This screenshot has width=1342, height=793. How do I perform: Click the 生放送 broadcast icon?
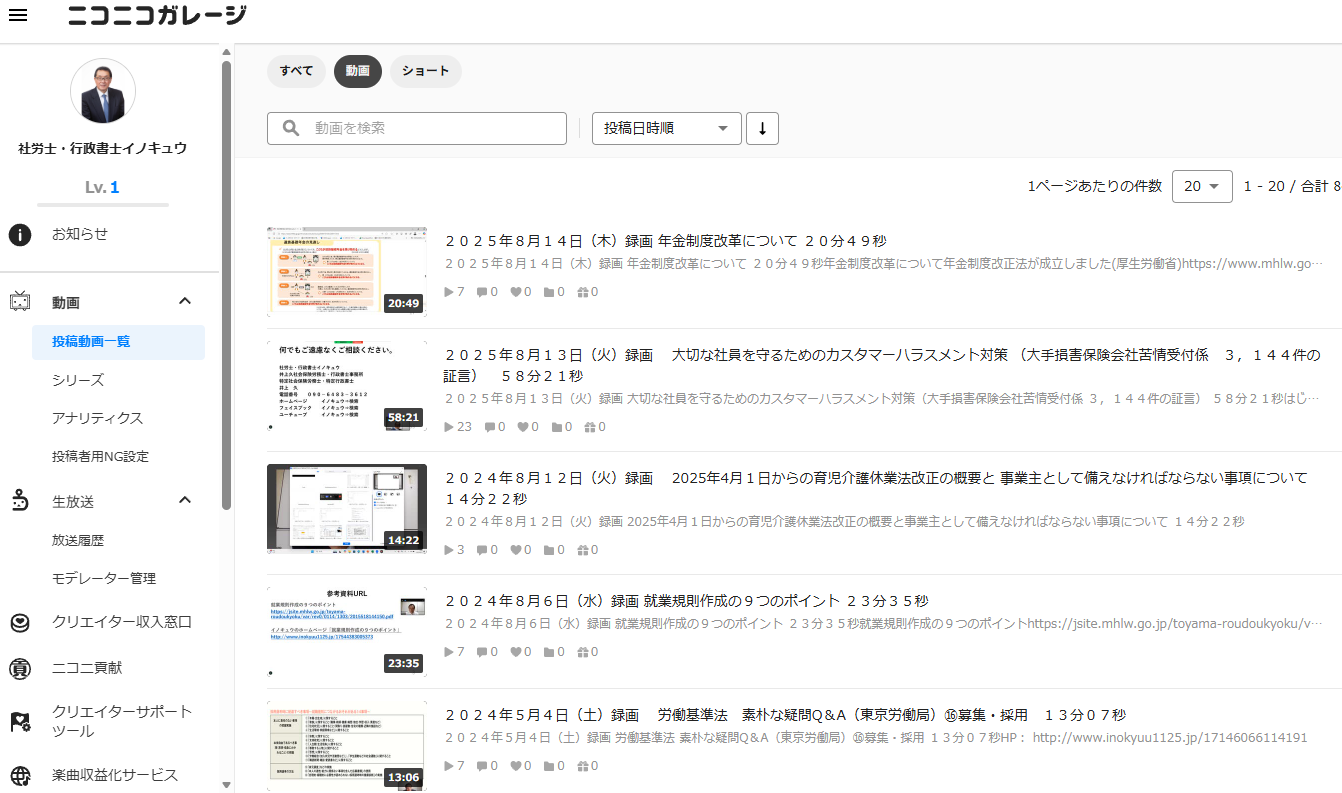[20, 501]
